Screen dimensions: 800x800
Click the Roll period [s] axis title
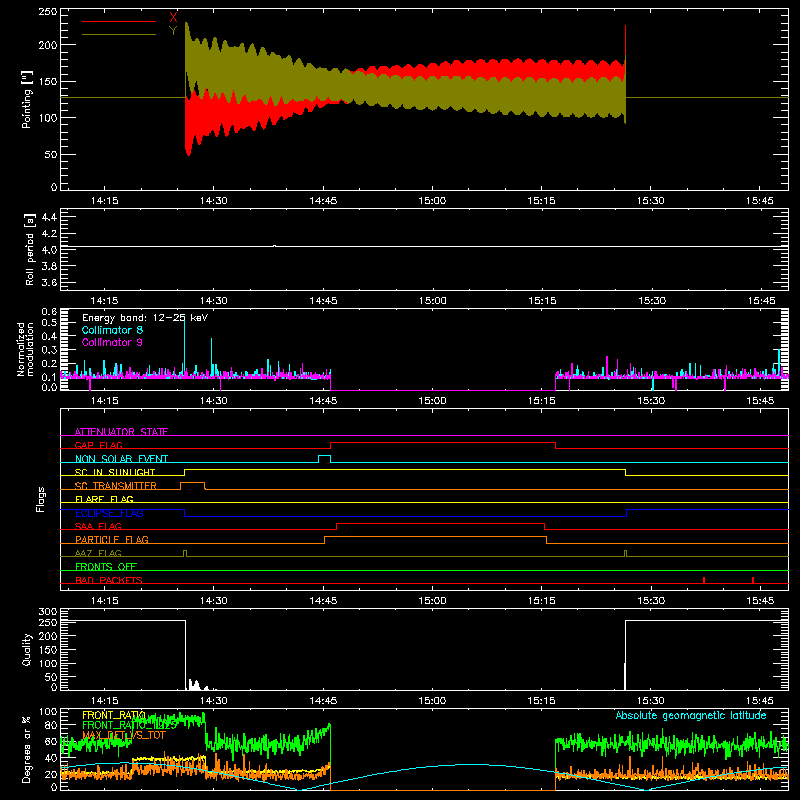[29, 249]
